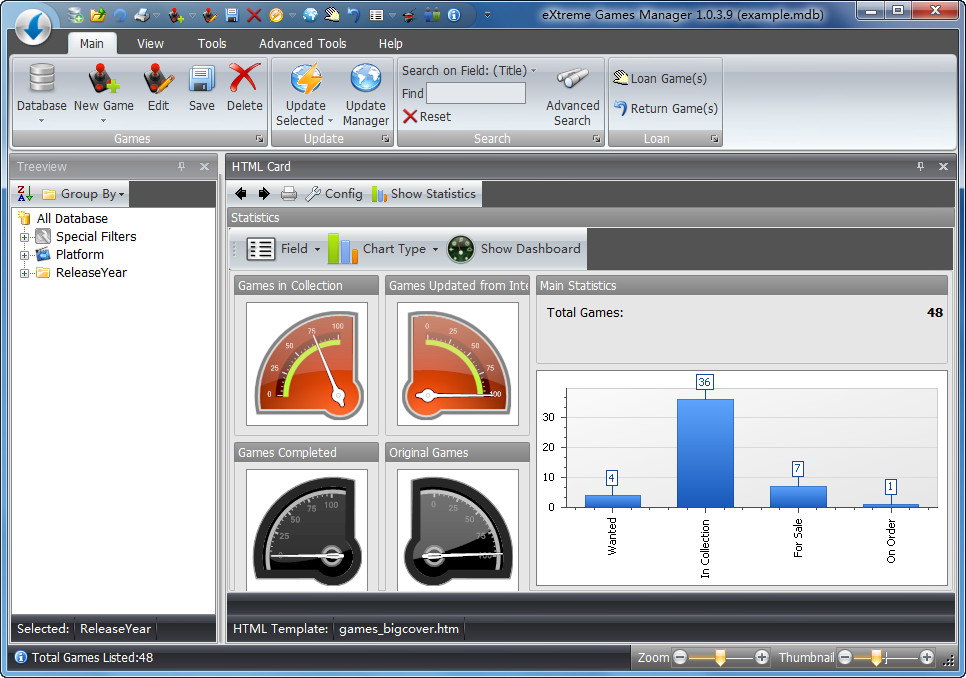Viewport: 966px width, 678px height.
Task: Click the Games Updated from Internet gauge
Action: (458, 364)
